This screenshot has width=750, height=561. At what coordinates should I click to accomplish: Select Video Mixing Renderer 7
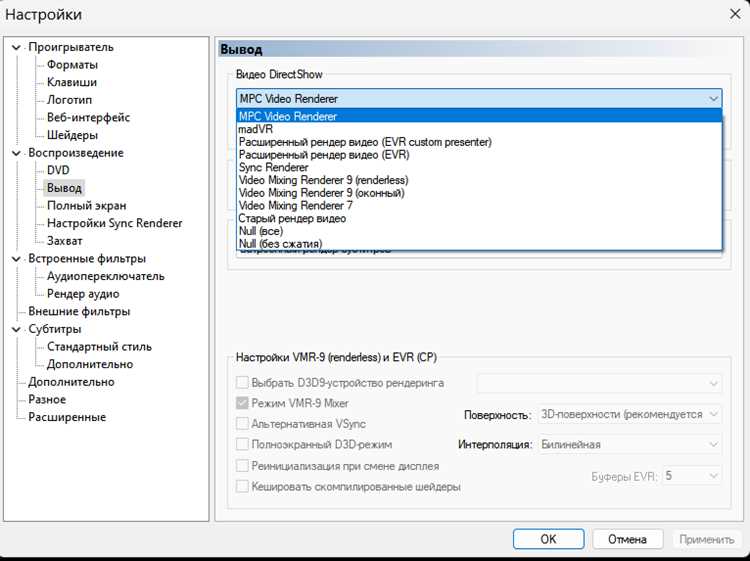[x=479, y=206]
